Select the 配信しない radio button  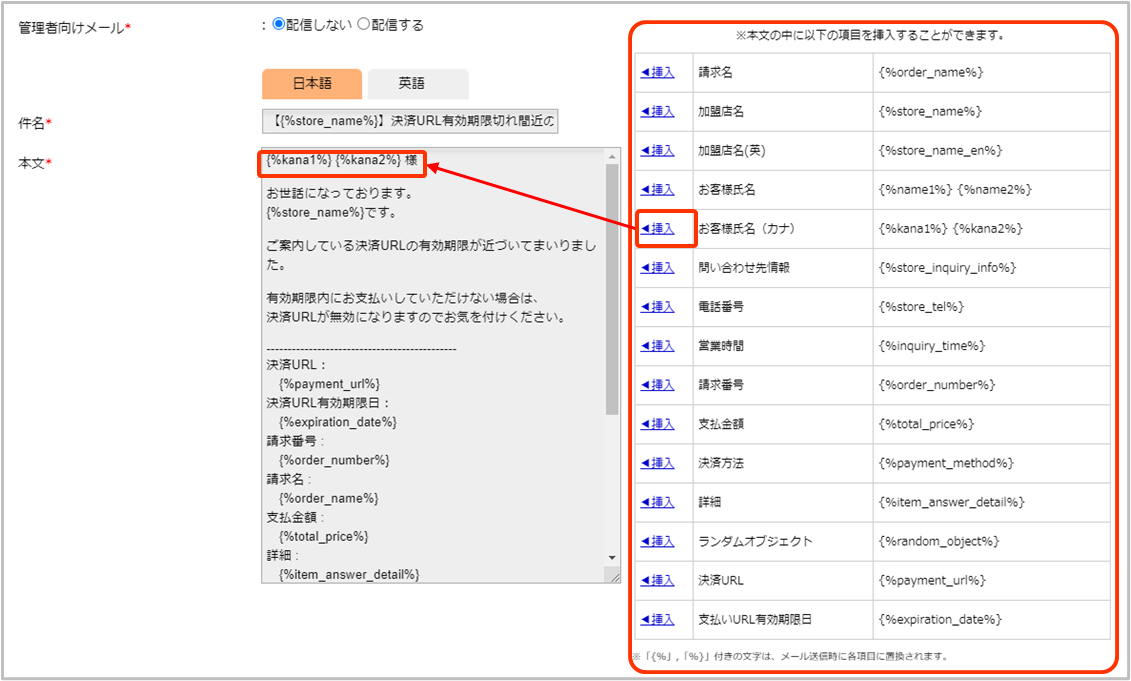pos(279,26)
